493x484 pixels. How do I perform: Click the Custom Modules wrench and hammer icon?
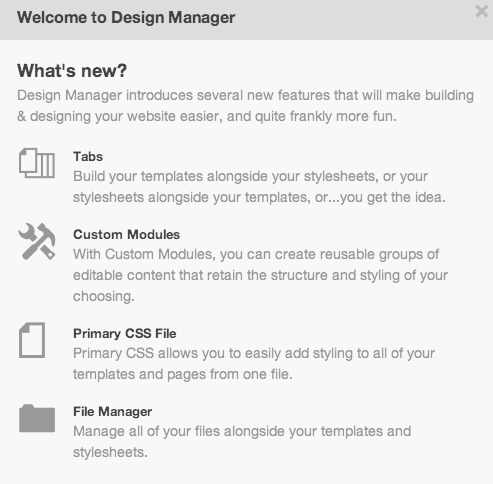click(37, 241)
